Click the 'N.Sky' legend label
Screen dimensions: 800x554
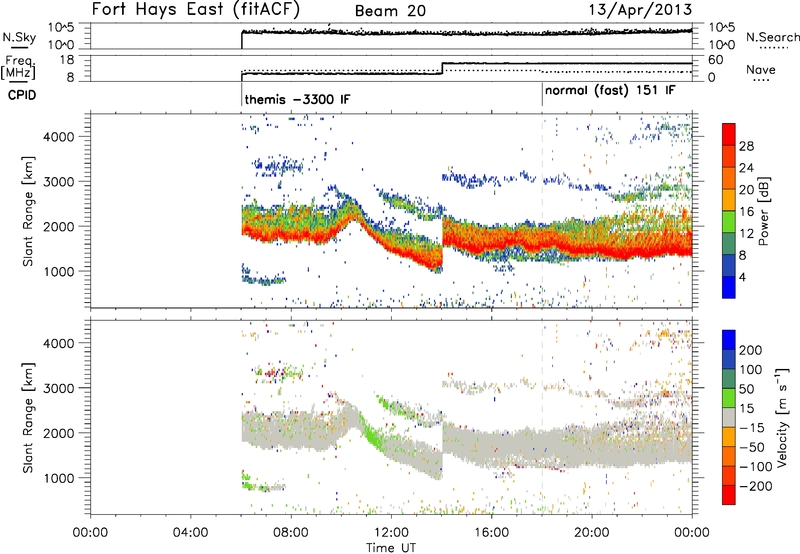click(19, 37)
